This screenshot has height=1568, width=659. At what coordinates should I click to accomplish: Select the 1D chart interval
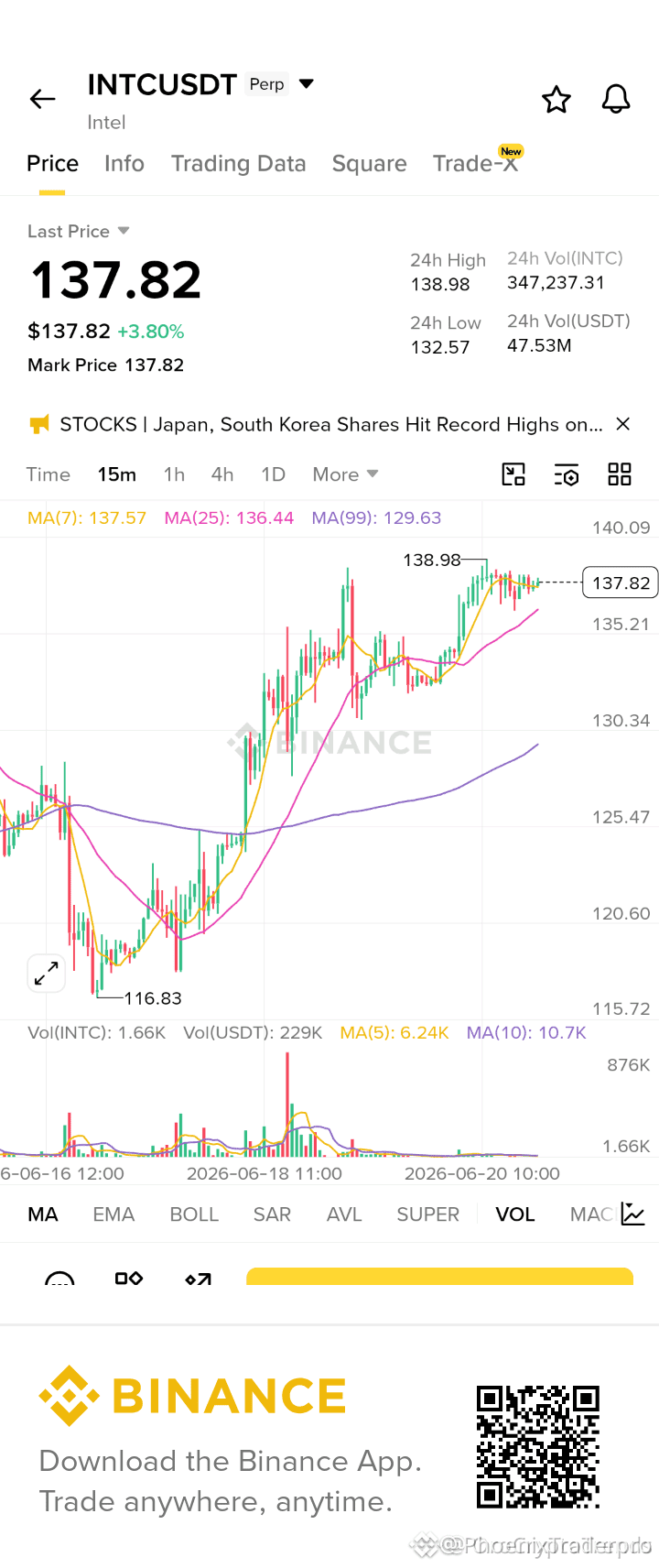coord(273,474)
